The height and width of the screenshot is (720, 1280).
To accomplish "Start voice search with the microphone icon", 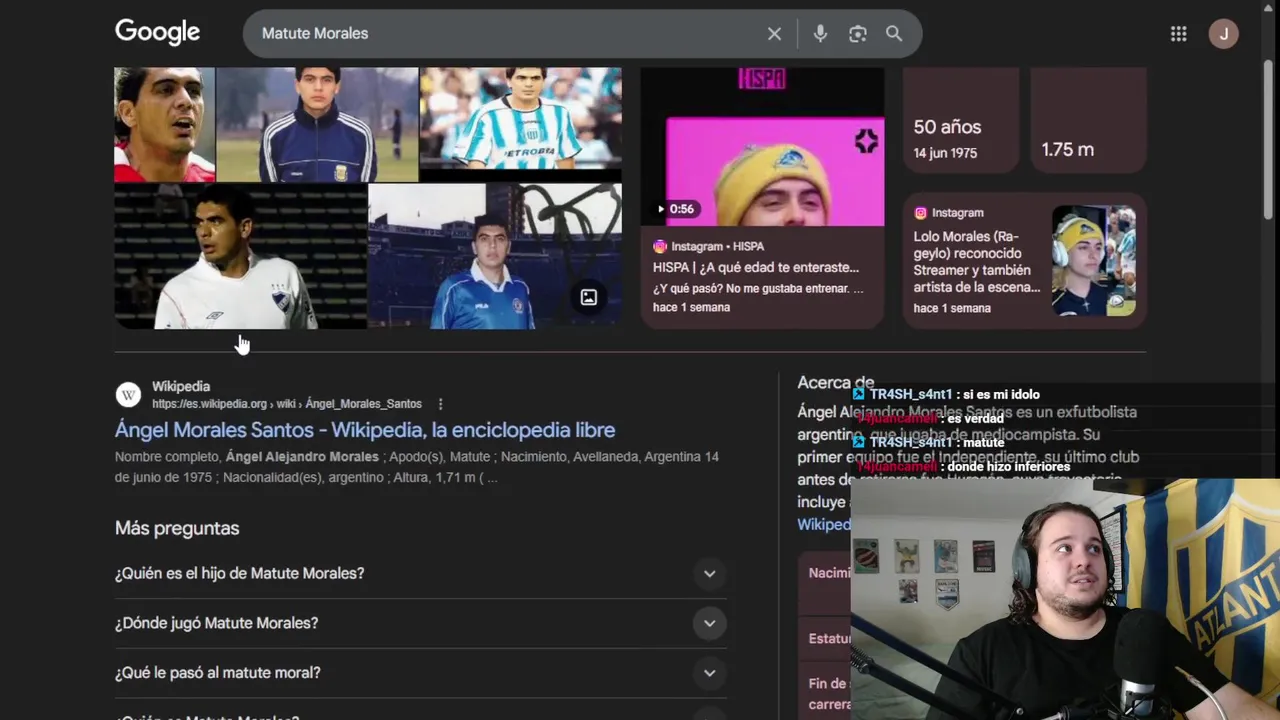I will tap(820, 34).
